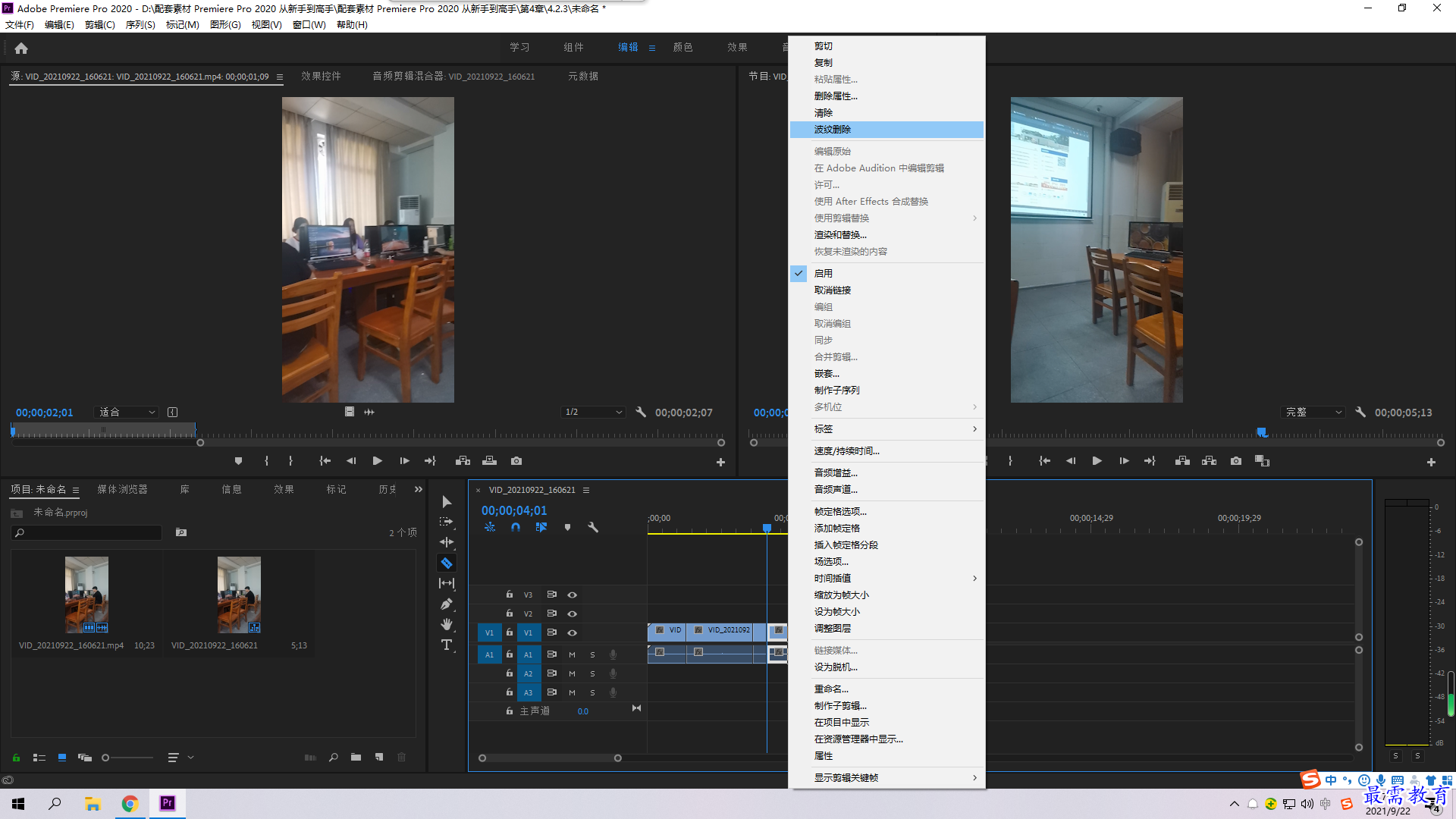The width and height of the screenshot is (1456, 819).
Task: Select VID_20210922_160621.mp4 thumbnail
Action: pos(86,595)
